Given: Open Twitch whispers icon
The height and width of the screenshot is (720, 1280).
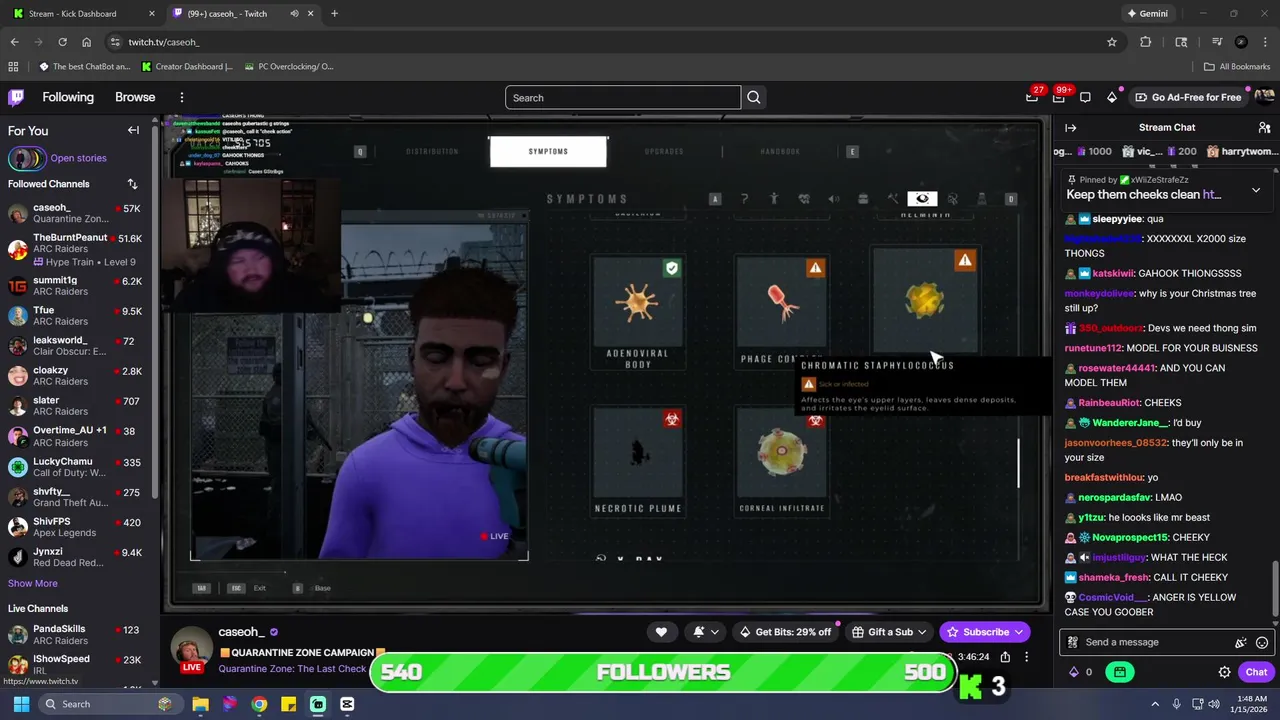Looking at the screenshot, I should pos(1085,97).
